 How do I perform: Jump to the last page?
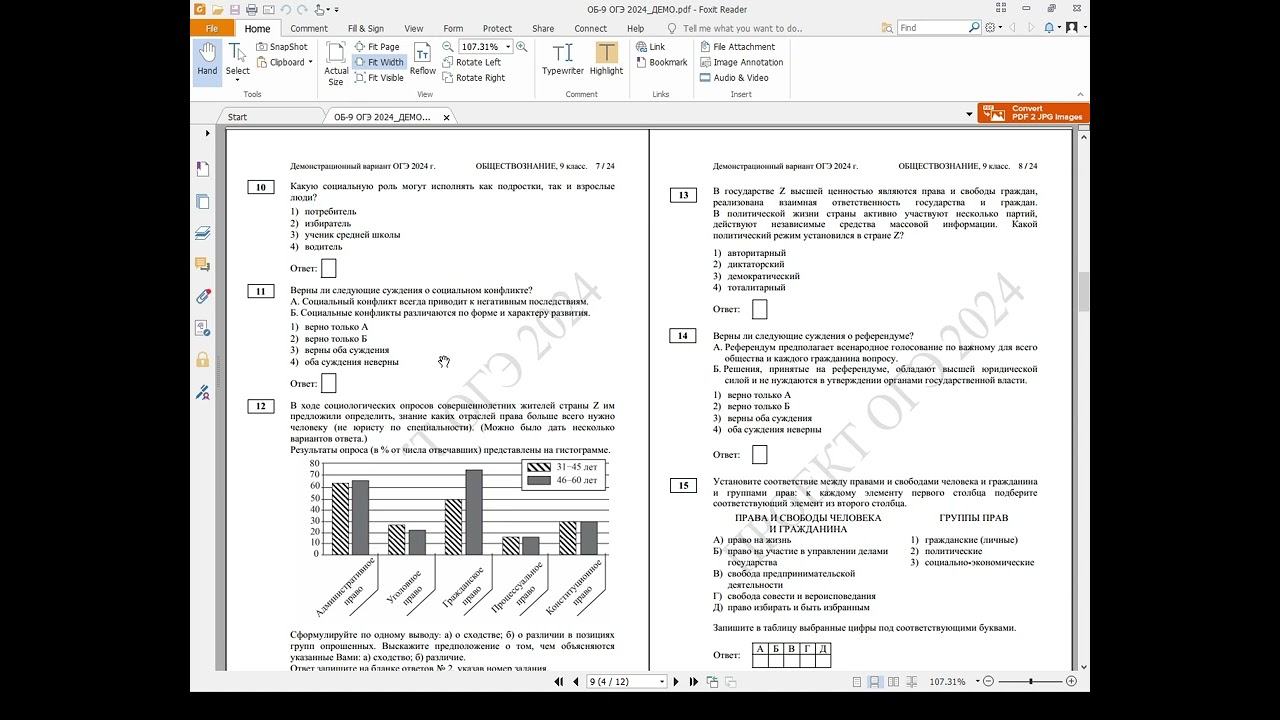[x=694, y=682]
